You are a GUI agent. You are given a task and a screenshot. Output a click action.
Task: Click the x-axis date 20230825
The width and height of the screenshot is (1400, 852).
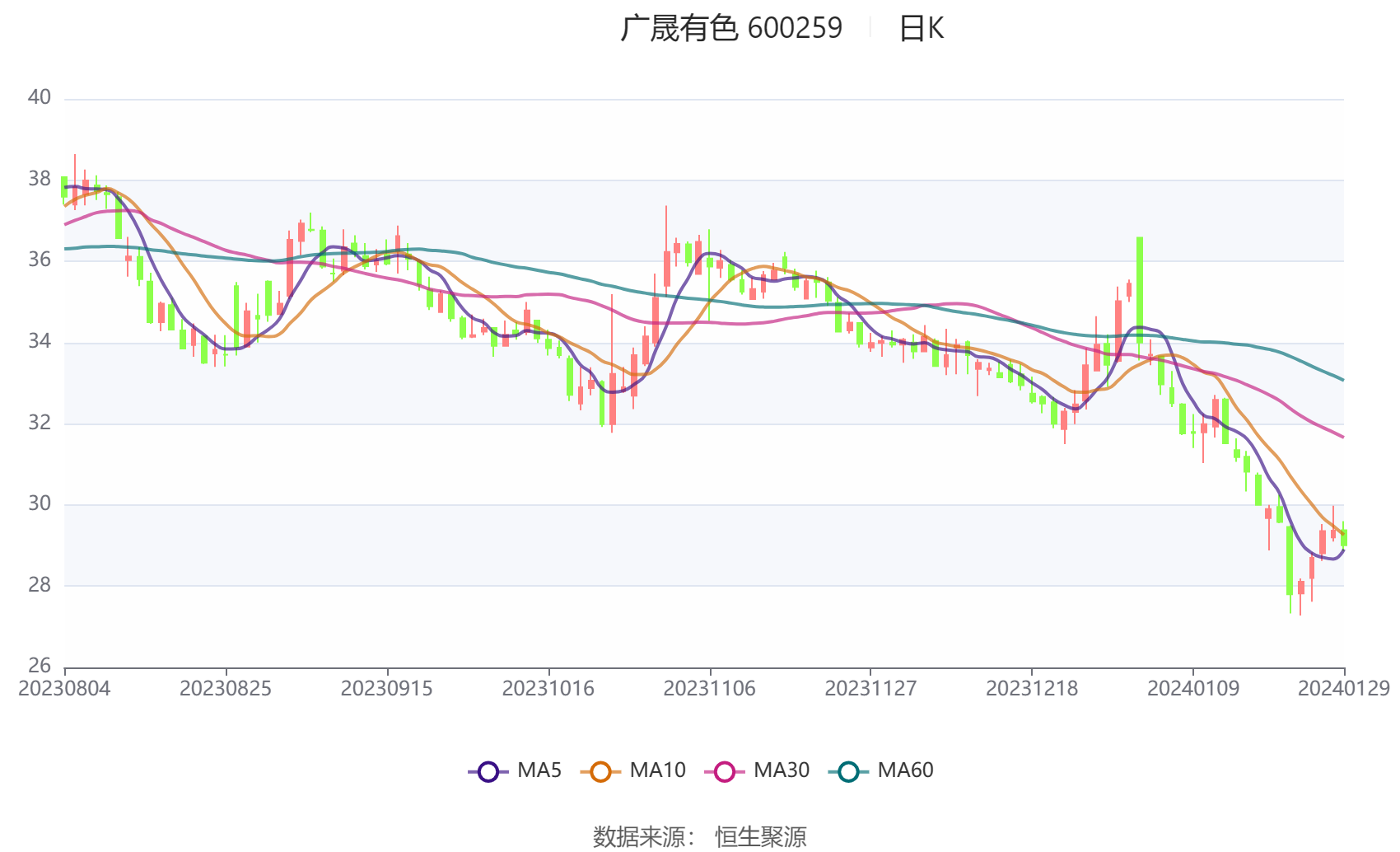(x=226, y=689)
